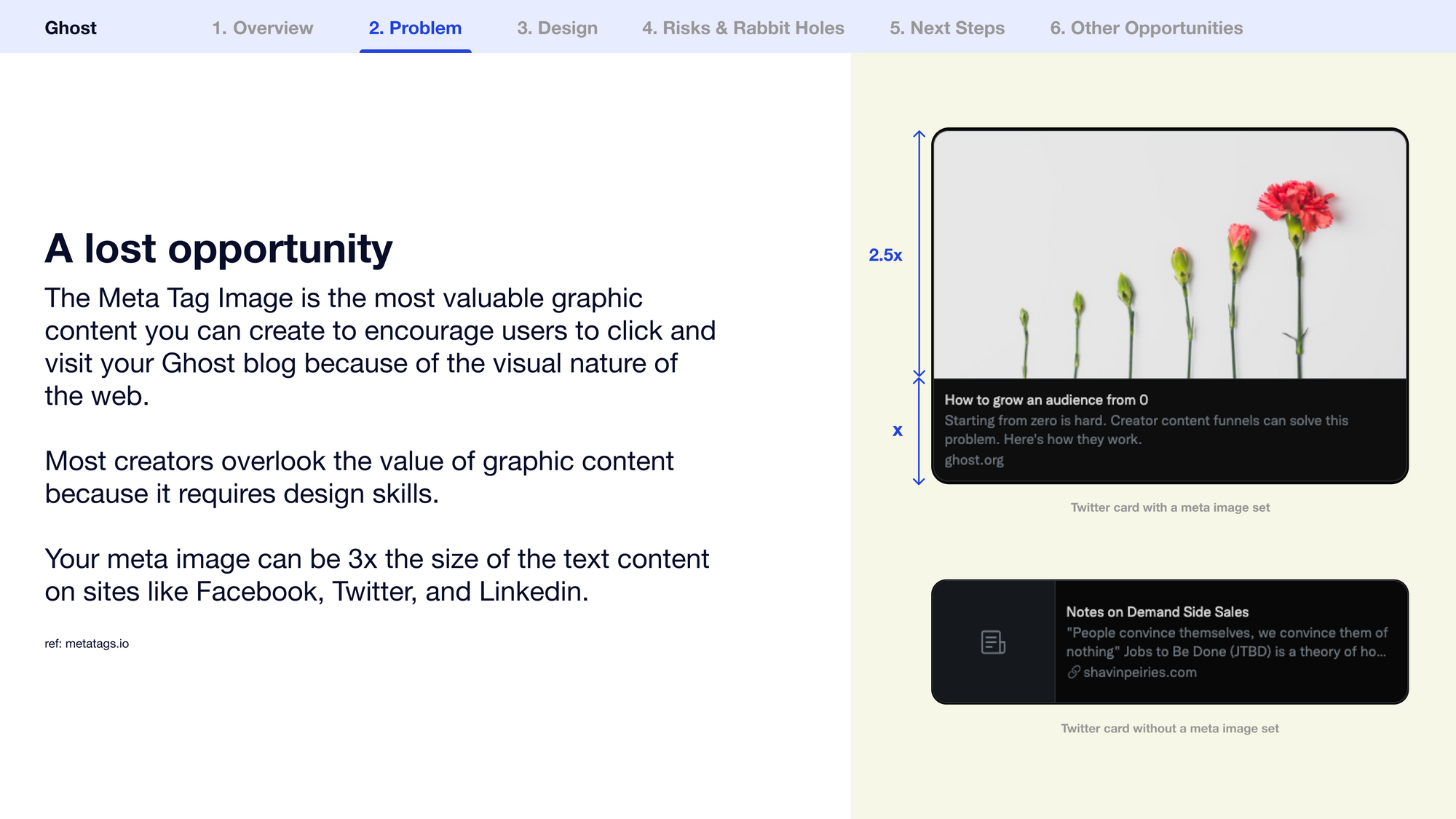This screenshot has width=1456, height=819.
Task: Click 'Twitter card without a meta image set' caption
Action: (1170, 728)
